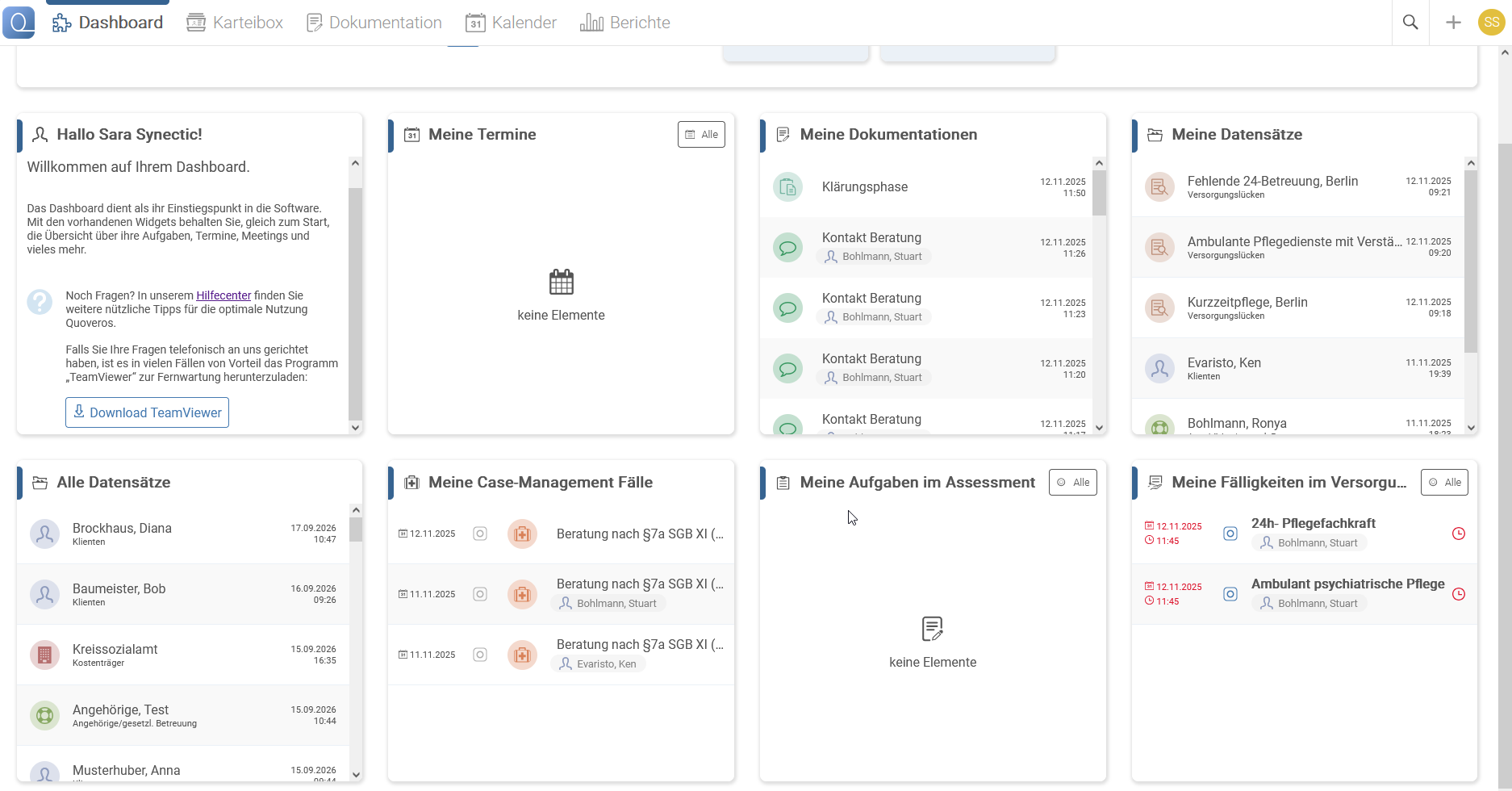Image resolution: width=1512 pixels, height=791 pixels.
Task: Click the speech bubble icon at 11:26
Action: pos(787,248)
